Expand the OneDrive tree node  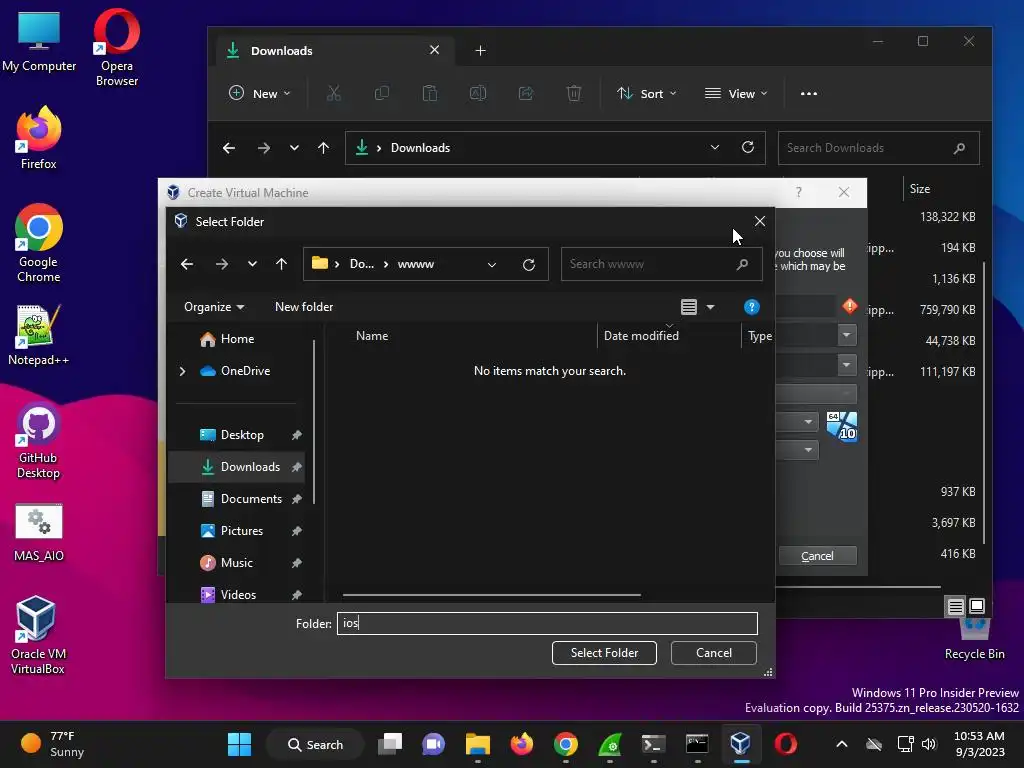182,371
